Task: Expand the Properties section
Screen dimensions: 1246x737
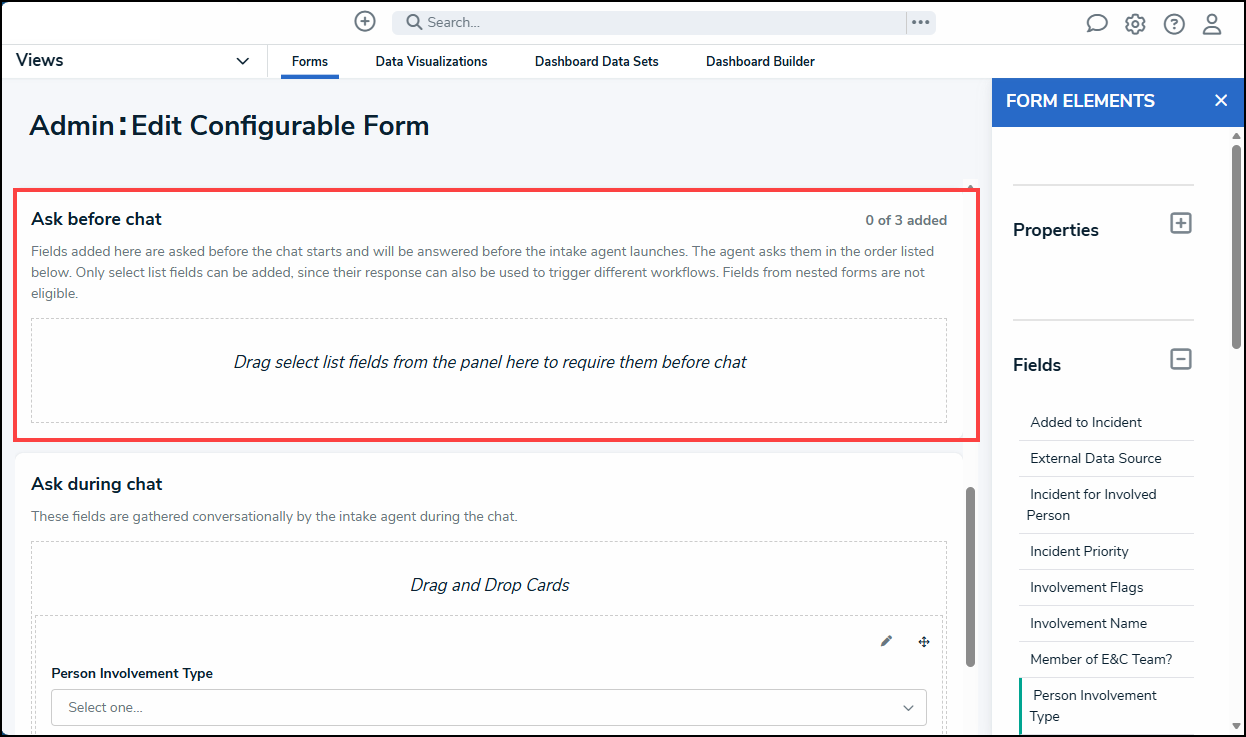Action: tap(1181, 223)
